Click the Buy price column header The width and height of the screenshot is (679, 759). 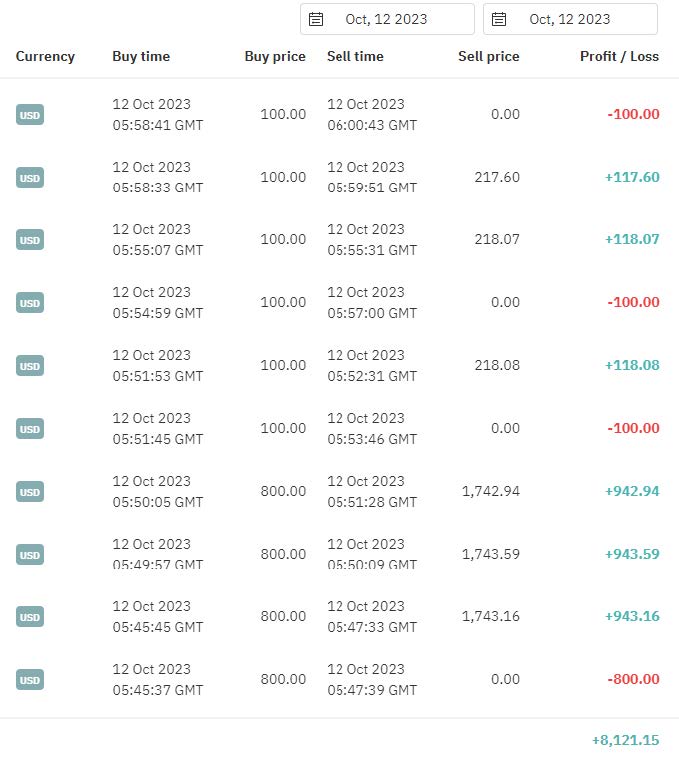click(275, 57)
